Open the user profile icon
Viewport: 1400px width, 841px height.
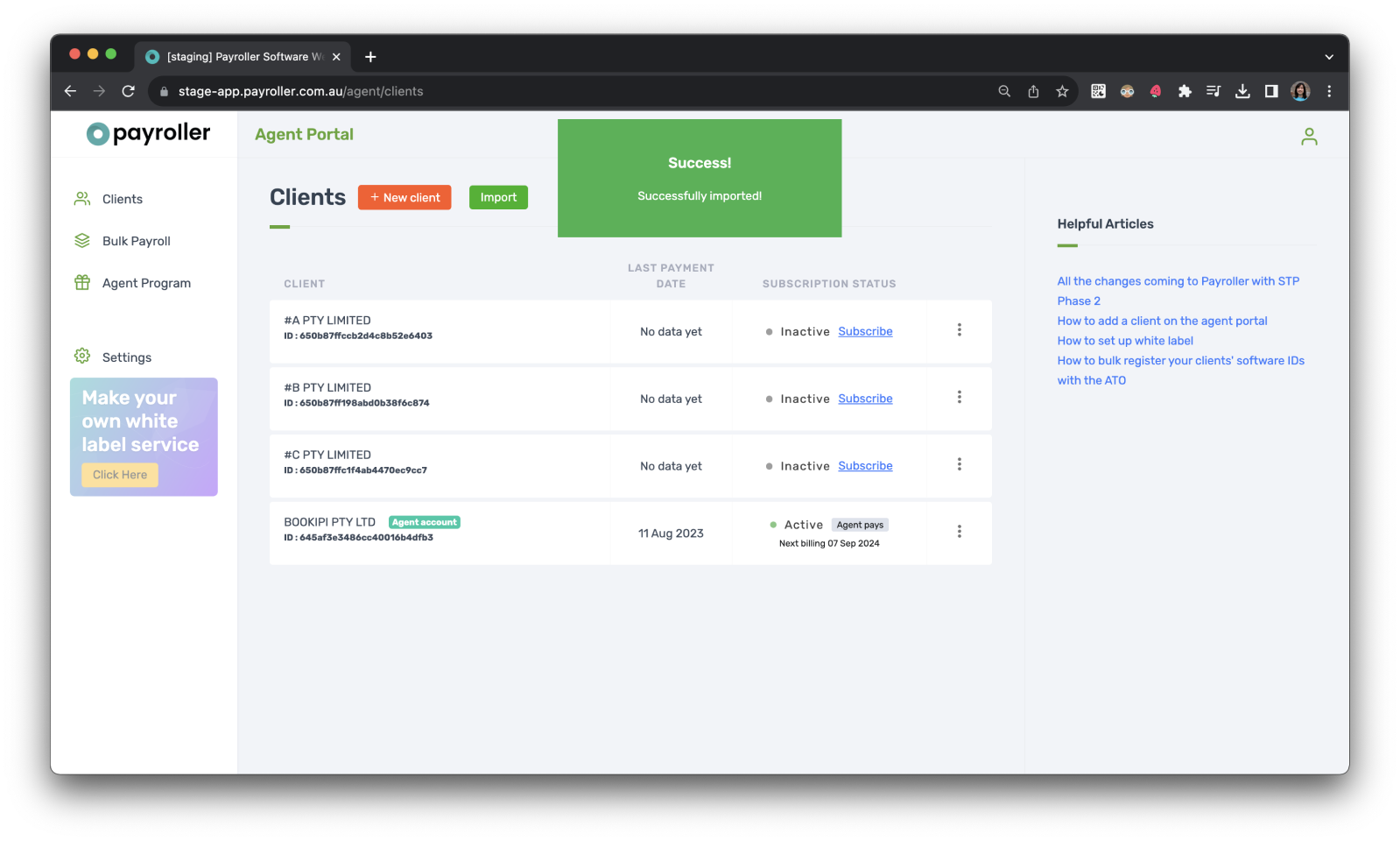(x=1309, y=137)
